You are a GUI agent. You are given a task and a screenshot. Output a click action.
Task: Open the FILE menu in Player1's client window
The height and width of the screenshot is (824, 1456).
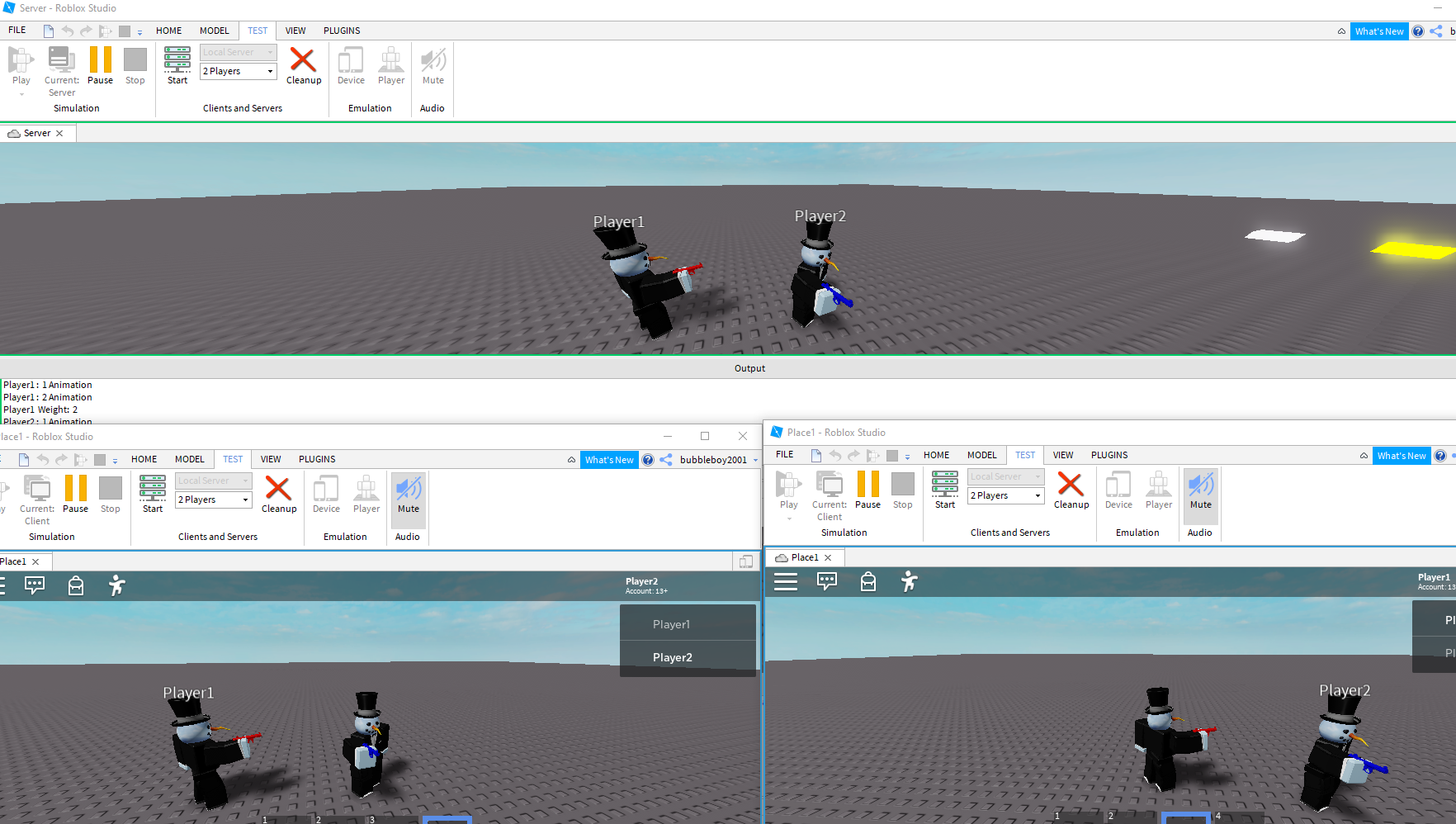point(785,455)
